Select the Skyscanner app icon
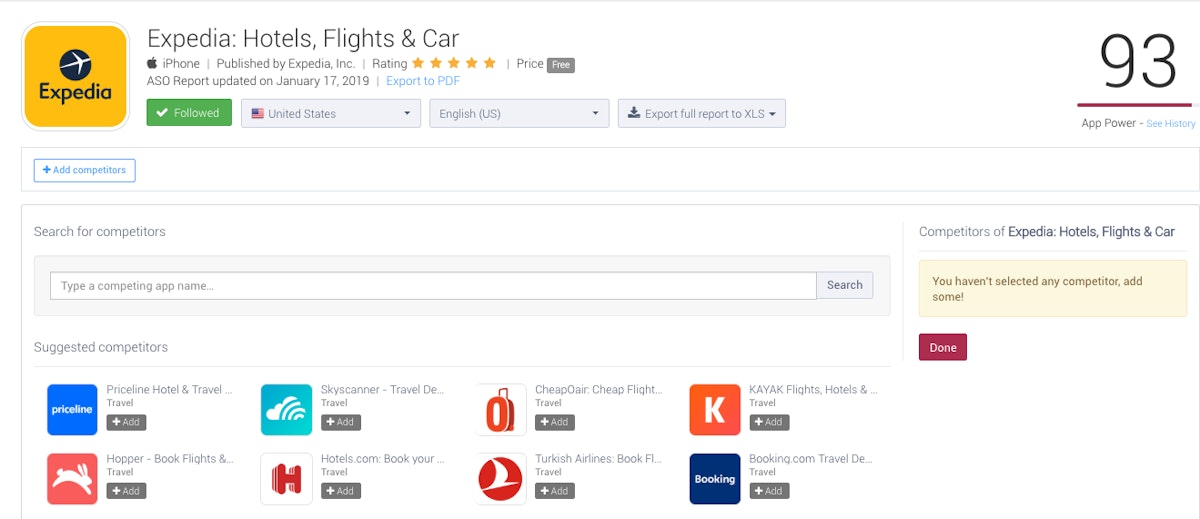 [286, 410]
